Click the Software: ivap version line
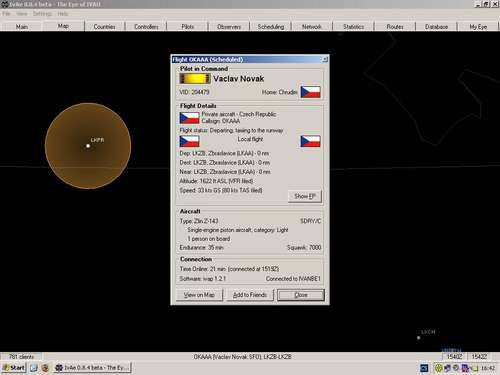500x375 pixels. [203, 279]
